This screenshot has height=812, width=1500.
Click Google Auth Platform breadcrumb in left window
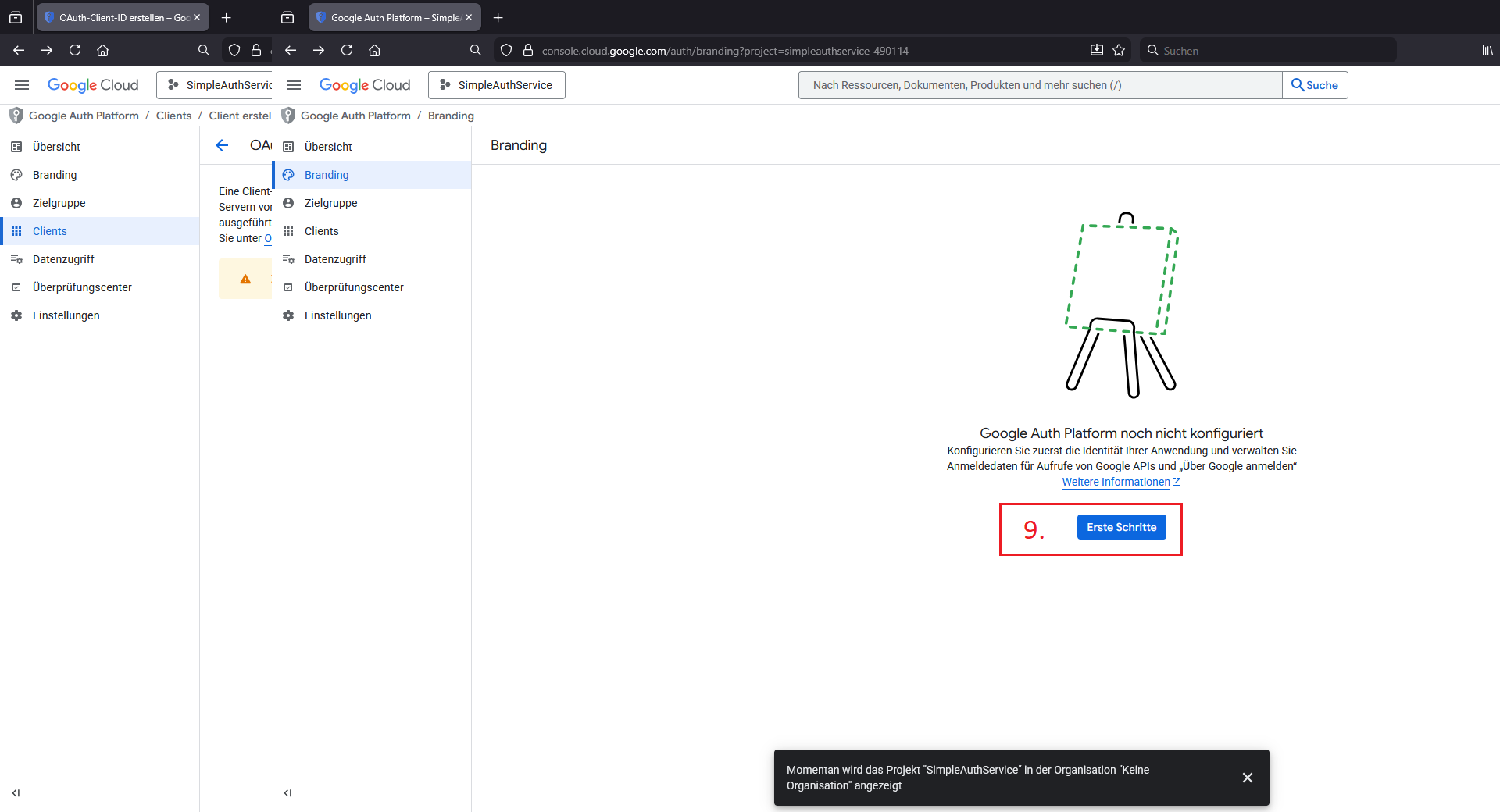tap(84, 116)
